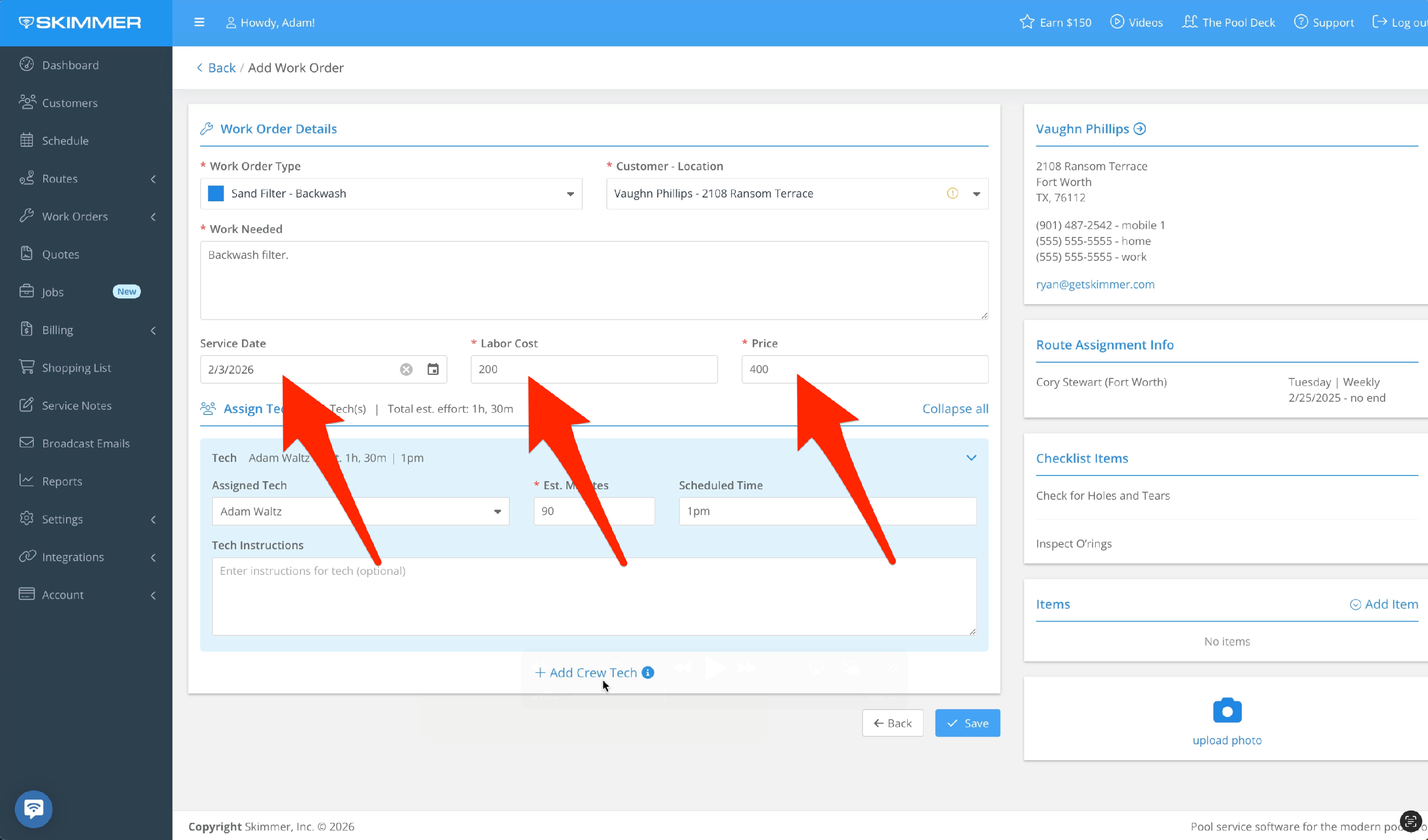Click the Save button
This screenshot has height=840, width=1428.
pyautogui.click(x=967, y=723)
